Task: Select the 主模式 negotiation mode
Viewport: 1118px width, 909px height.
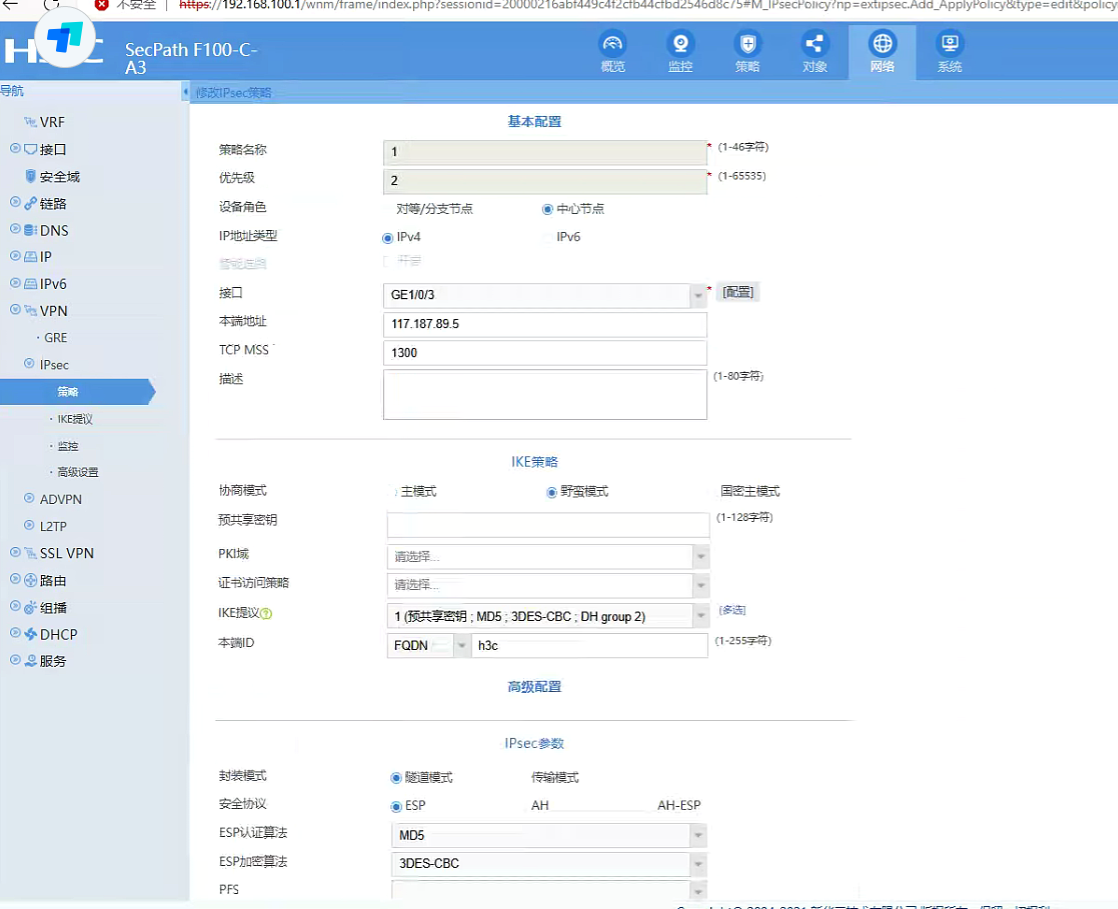Action: tap(393, 492)
